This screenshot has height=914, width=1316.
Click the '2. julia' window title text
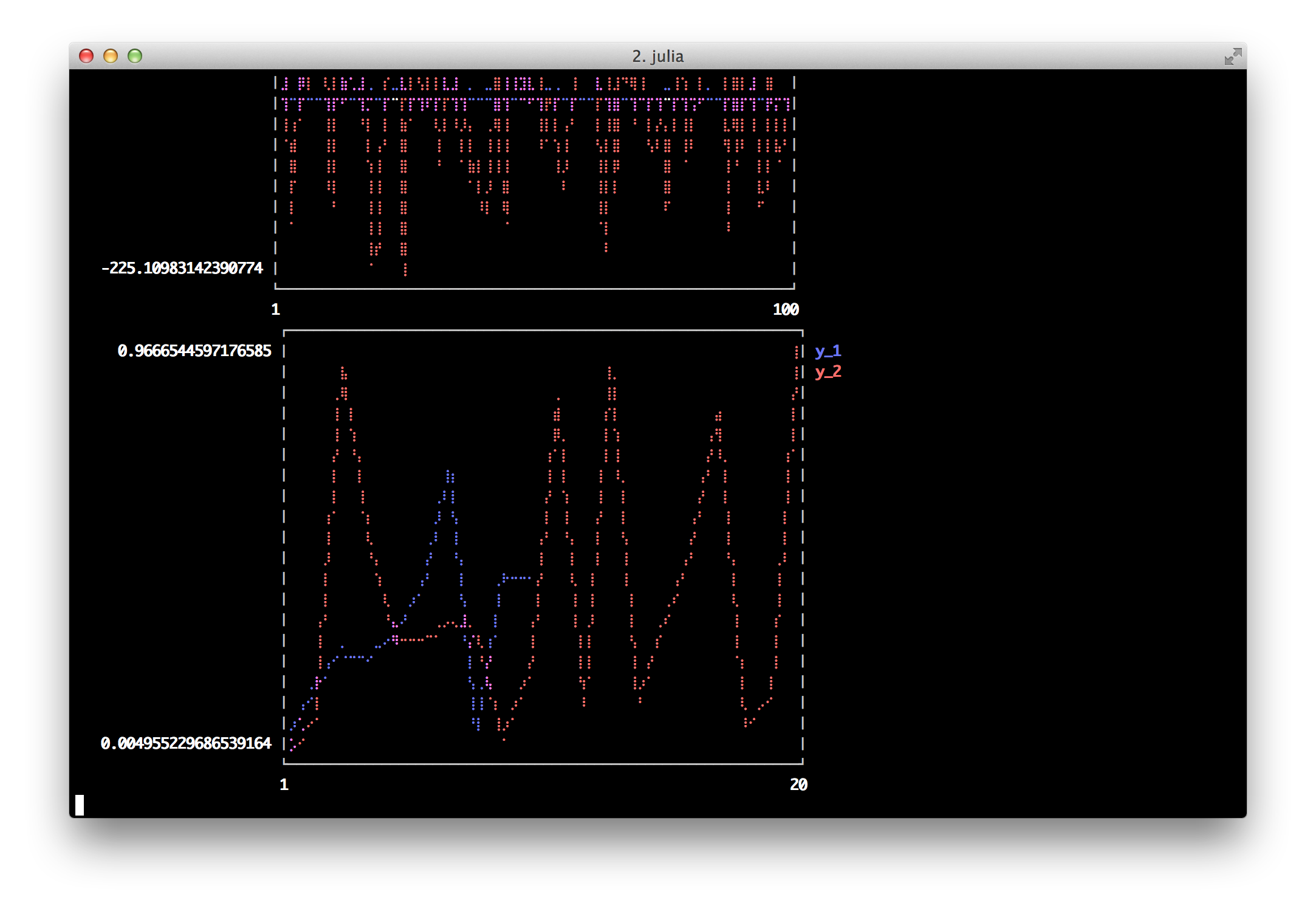pyautogui.click(x=657, y=56)
